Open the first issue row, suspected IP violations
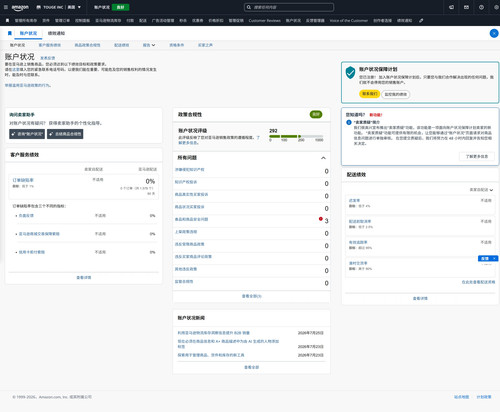Image resolution: width=500 pixels, height=412 pixels. pos(251,170)
